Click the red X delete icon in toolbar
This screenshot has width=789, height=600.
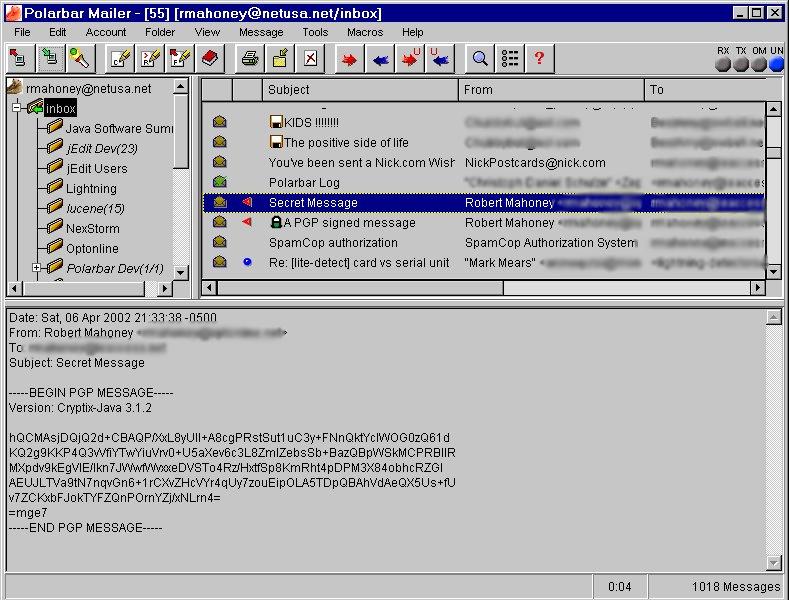point(310,59)
